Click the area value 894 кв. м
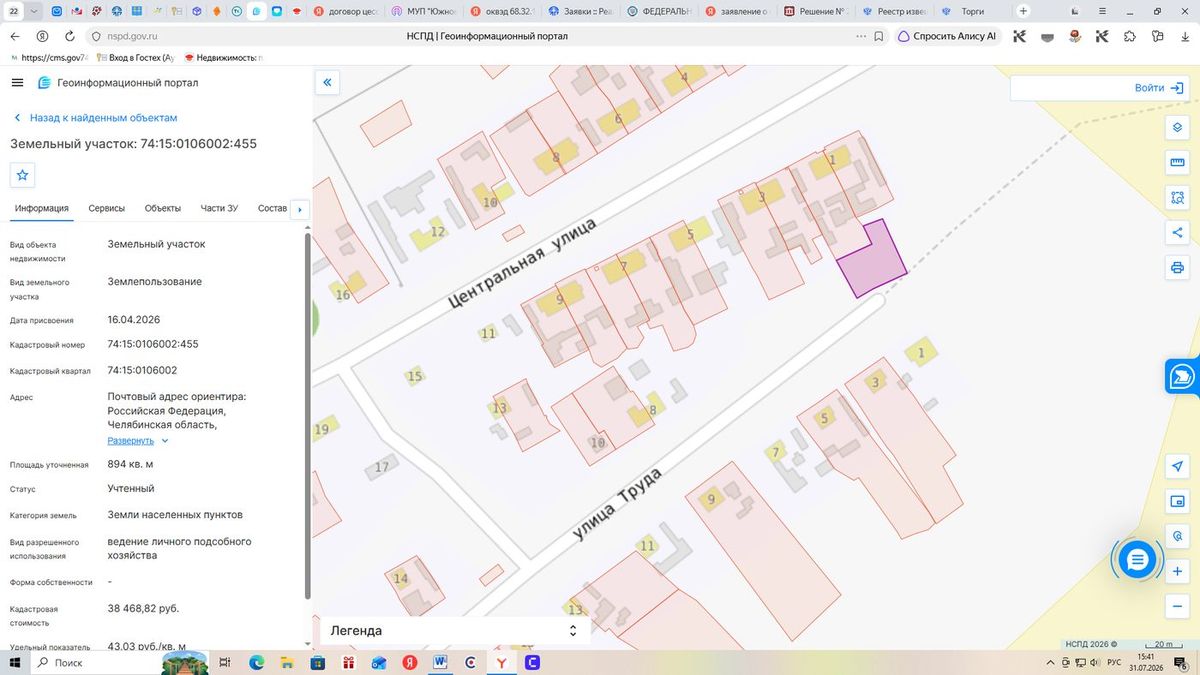The image size is (1200, 675). [x=130, y=464]
